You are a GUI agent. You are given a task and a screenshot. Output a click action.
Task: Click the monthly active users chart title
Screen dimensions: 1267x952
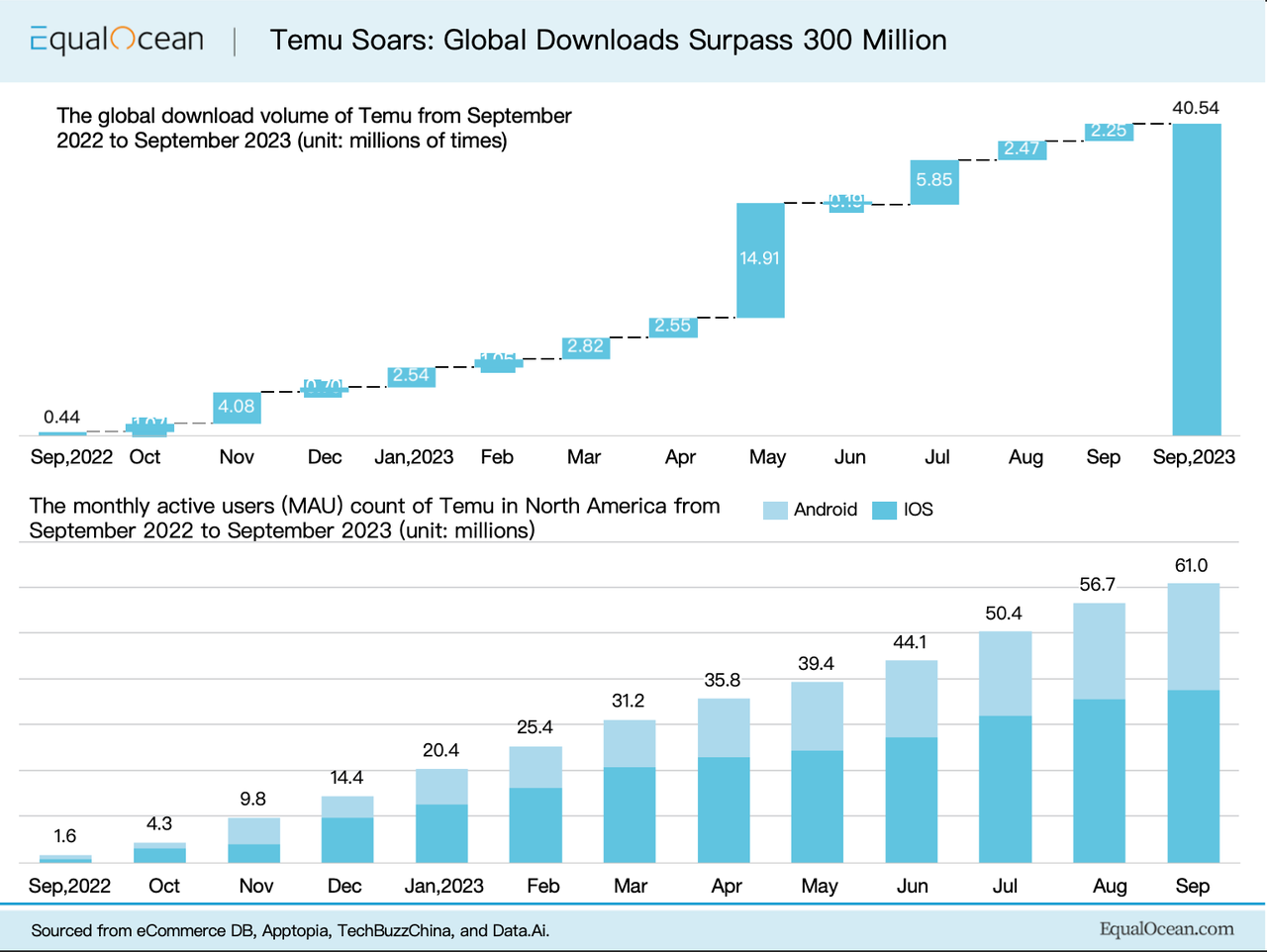click(x=374, y=518)
